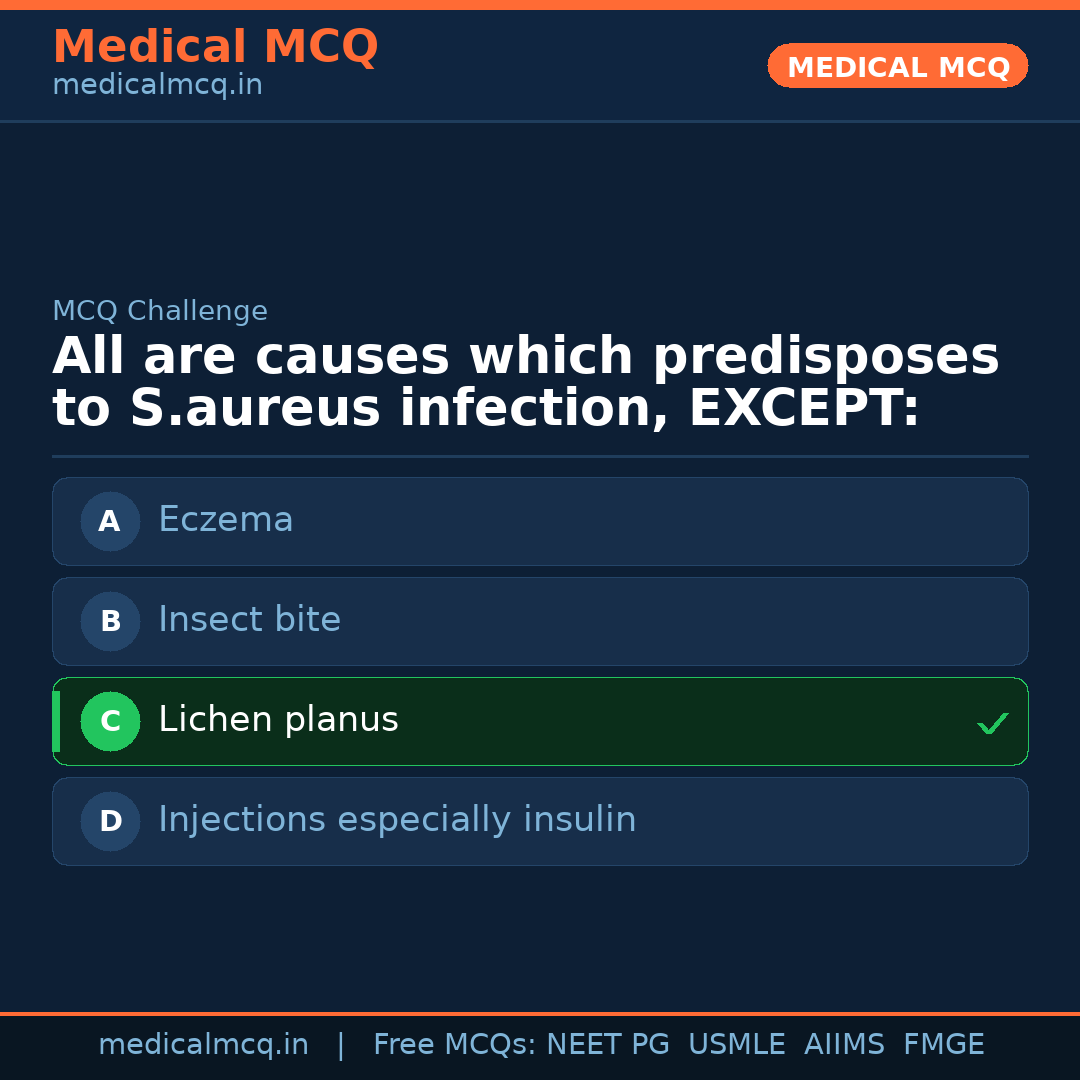The image size is (1080, 1080).
Task: Click the MCQ Challenge label
Action: [160, 311]
